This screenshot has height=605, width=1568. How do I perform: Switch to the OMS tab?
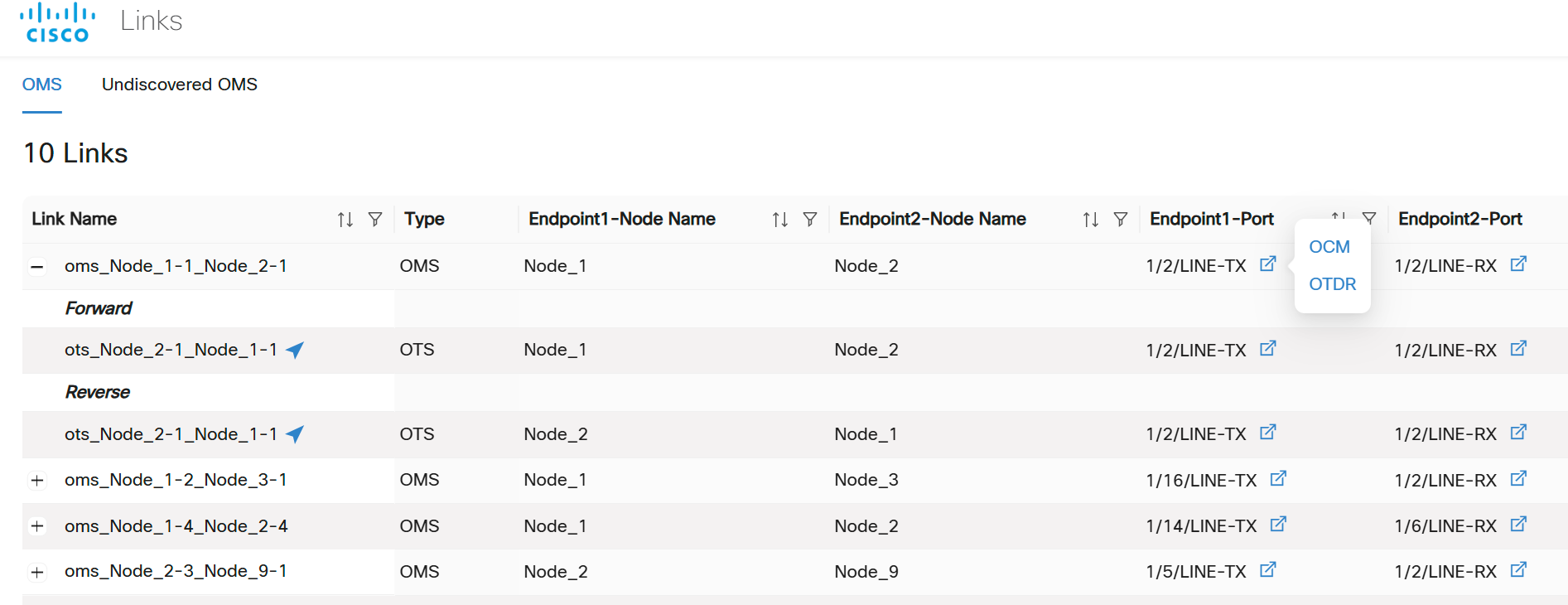coord(42,85)
